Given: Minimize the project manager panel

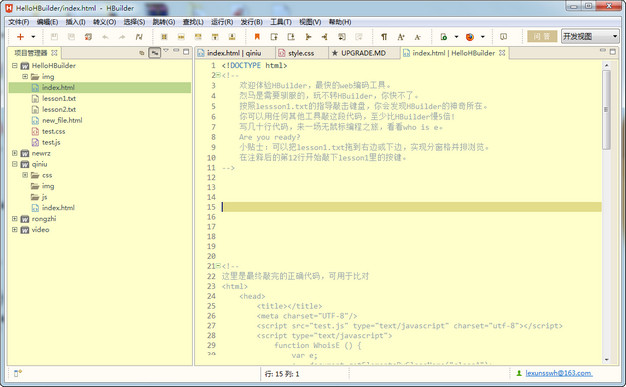Looking at the screenshot, I should tap(176, 51).
